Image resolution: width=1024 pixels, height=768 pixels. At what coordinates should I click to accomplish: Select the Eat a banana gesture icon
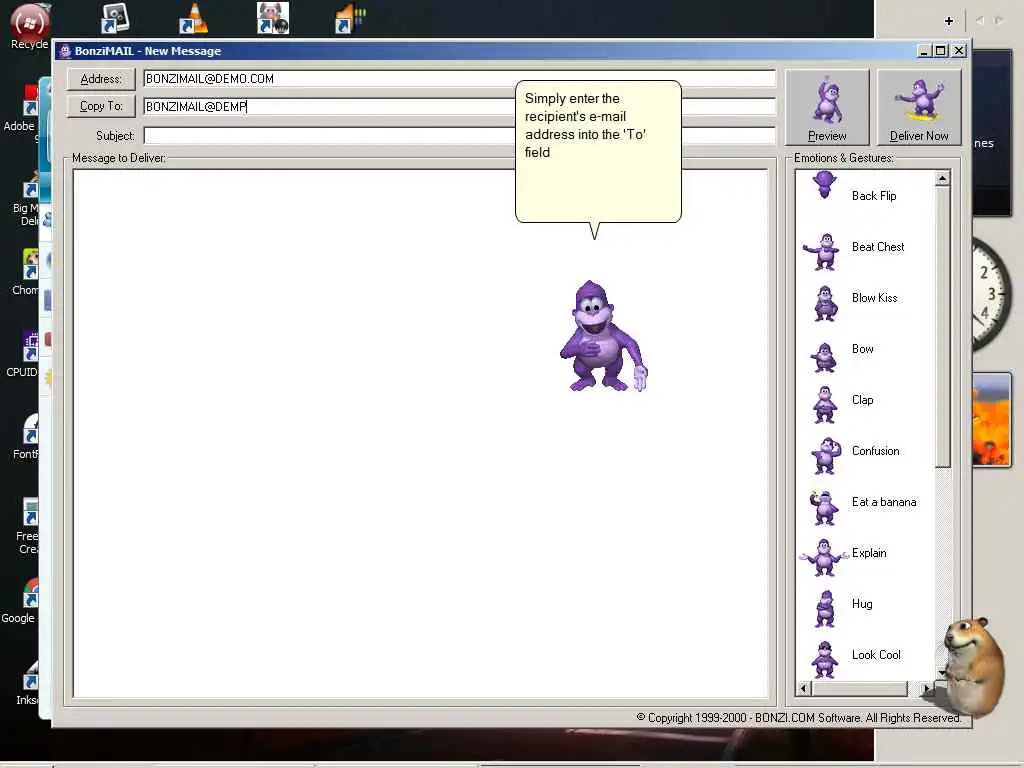824,507
